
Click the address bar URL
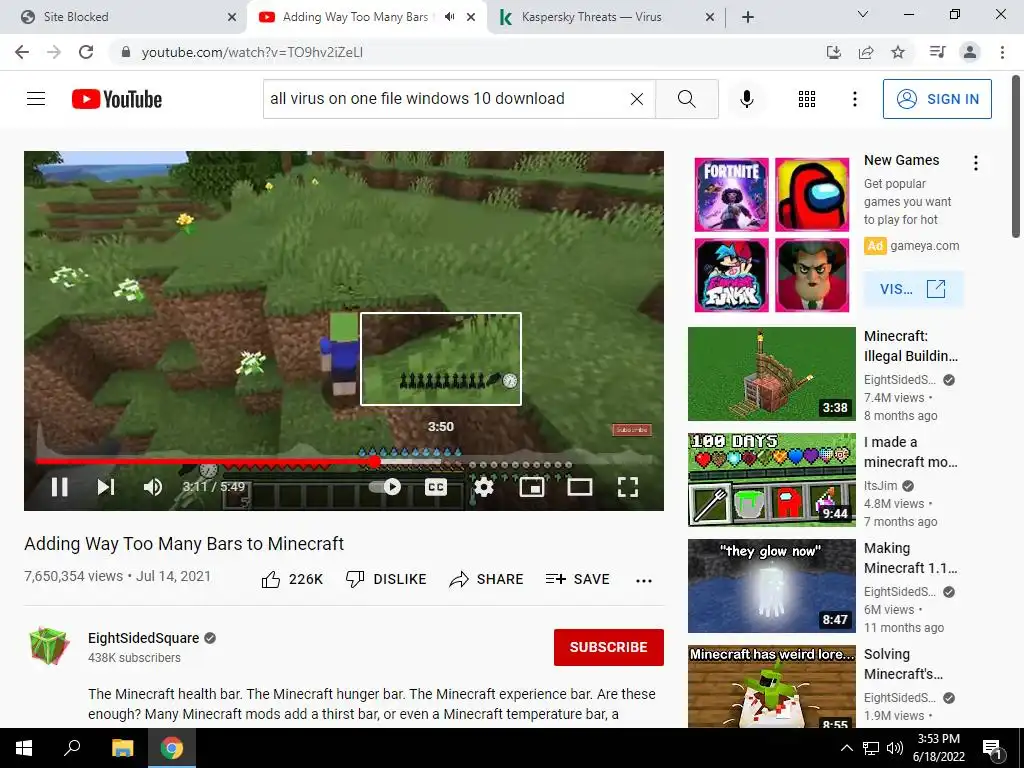point(252,52)
